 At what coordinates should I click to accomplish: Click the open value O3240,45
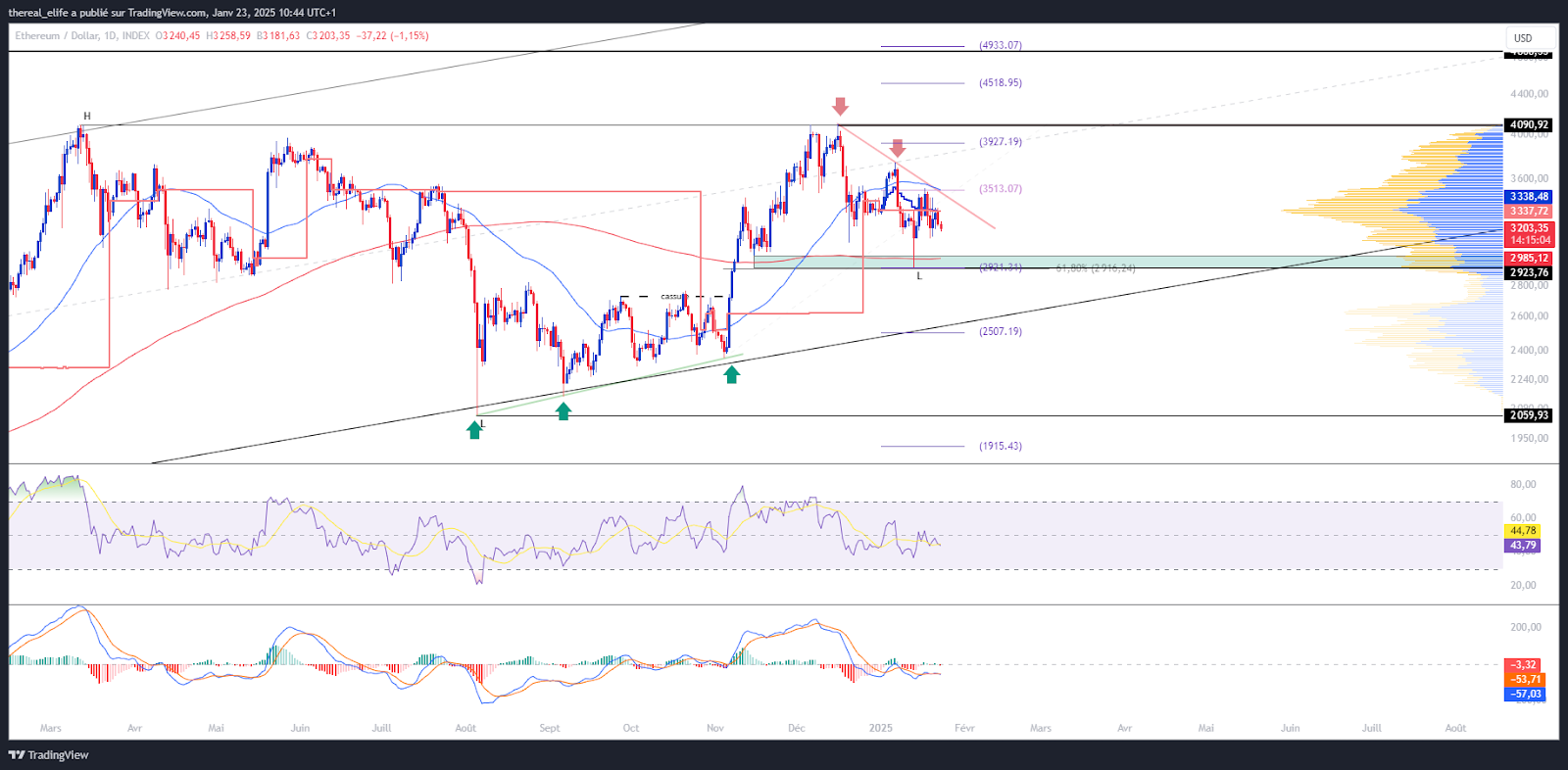pyautogui.click(x=178, y=35)
